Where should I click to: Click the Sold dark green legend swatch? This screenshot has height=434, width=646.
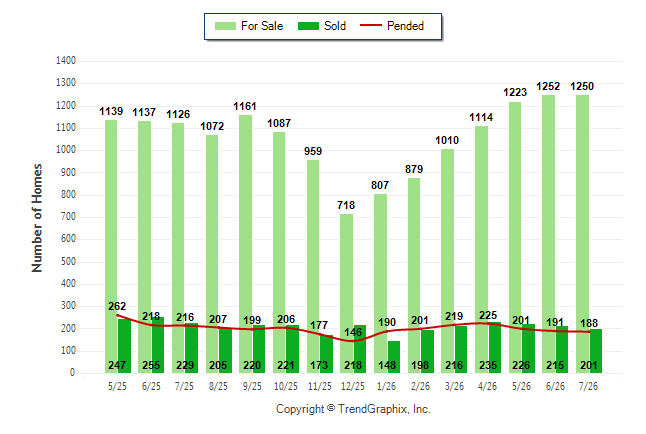coord(309,26)
